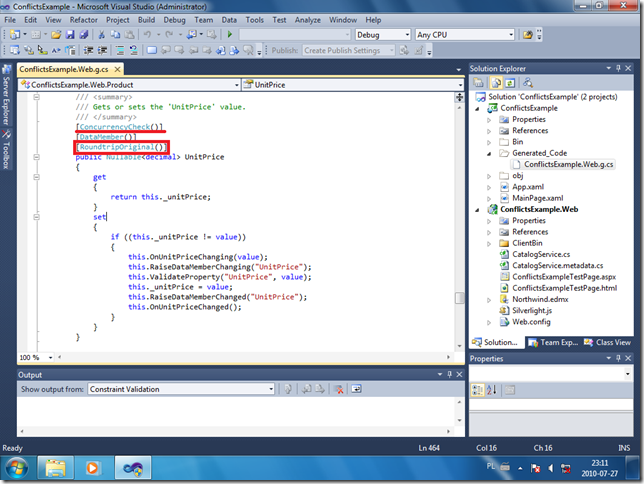Toggle Categorized view in Properties panel

478,390
